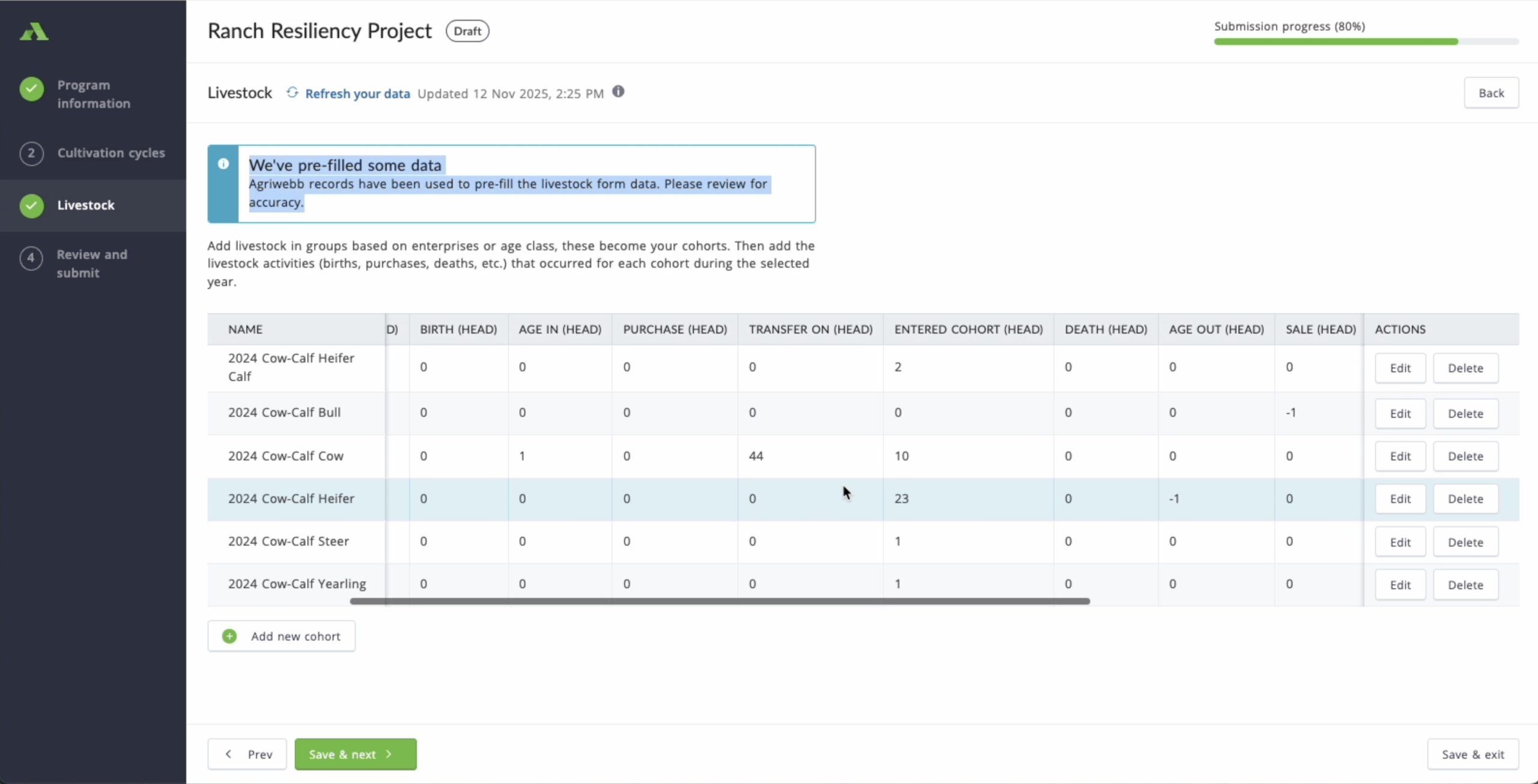
Task: Click the green checkmark beside Livestock step
Action: pos(31,205)
